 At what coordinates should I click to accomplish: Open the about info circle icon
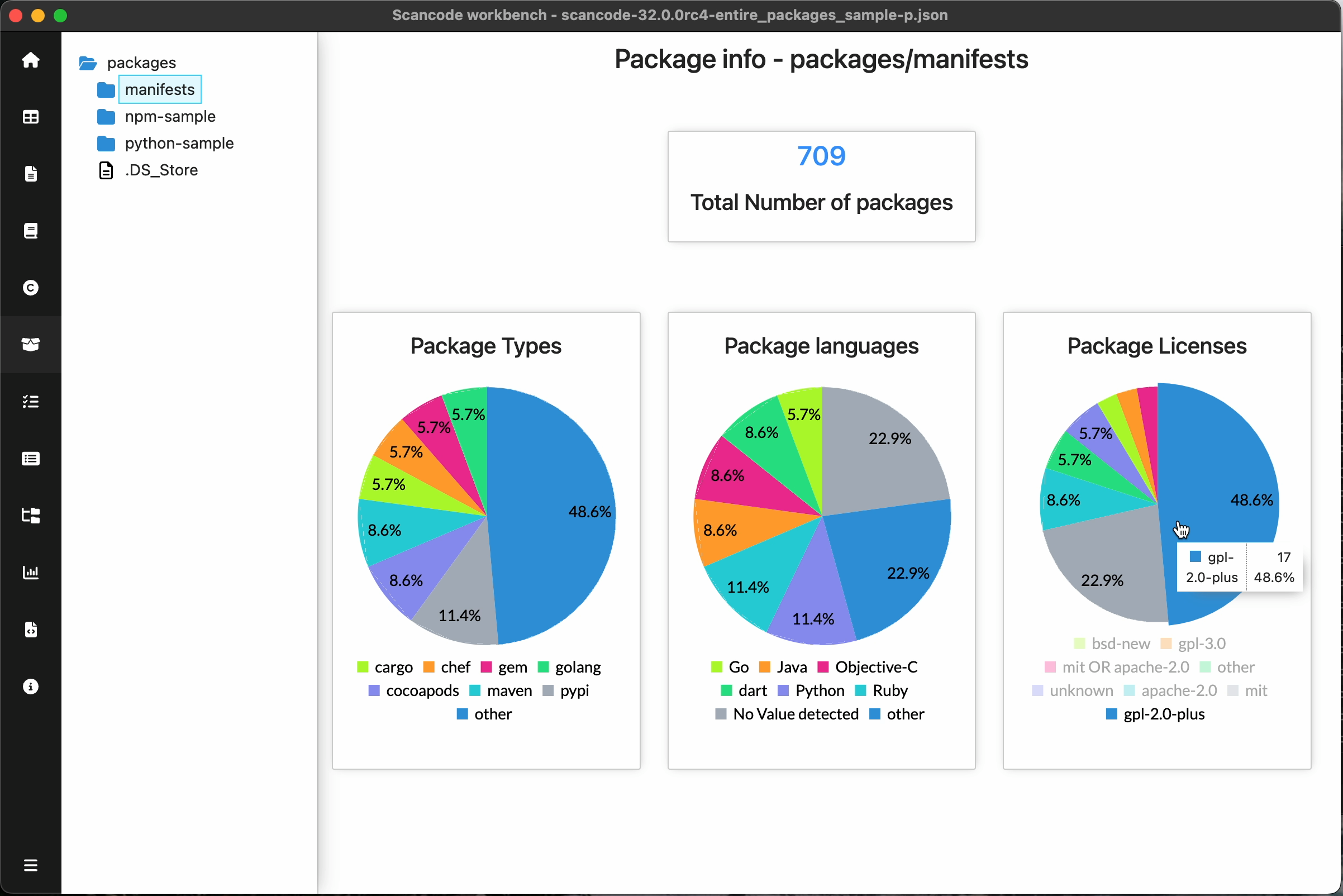pos(31,687)
